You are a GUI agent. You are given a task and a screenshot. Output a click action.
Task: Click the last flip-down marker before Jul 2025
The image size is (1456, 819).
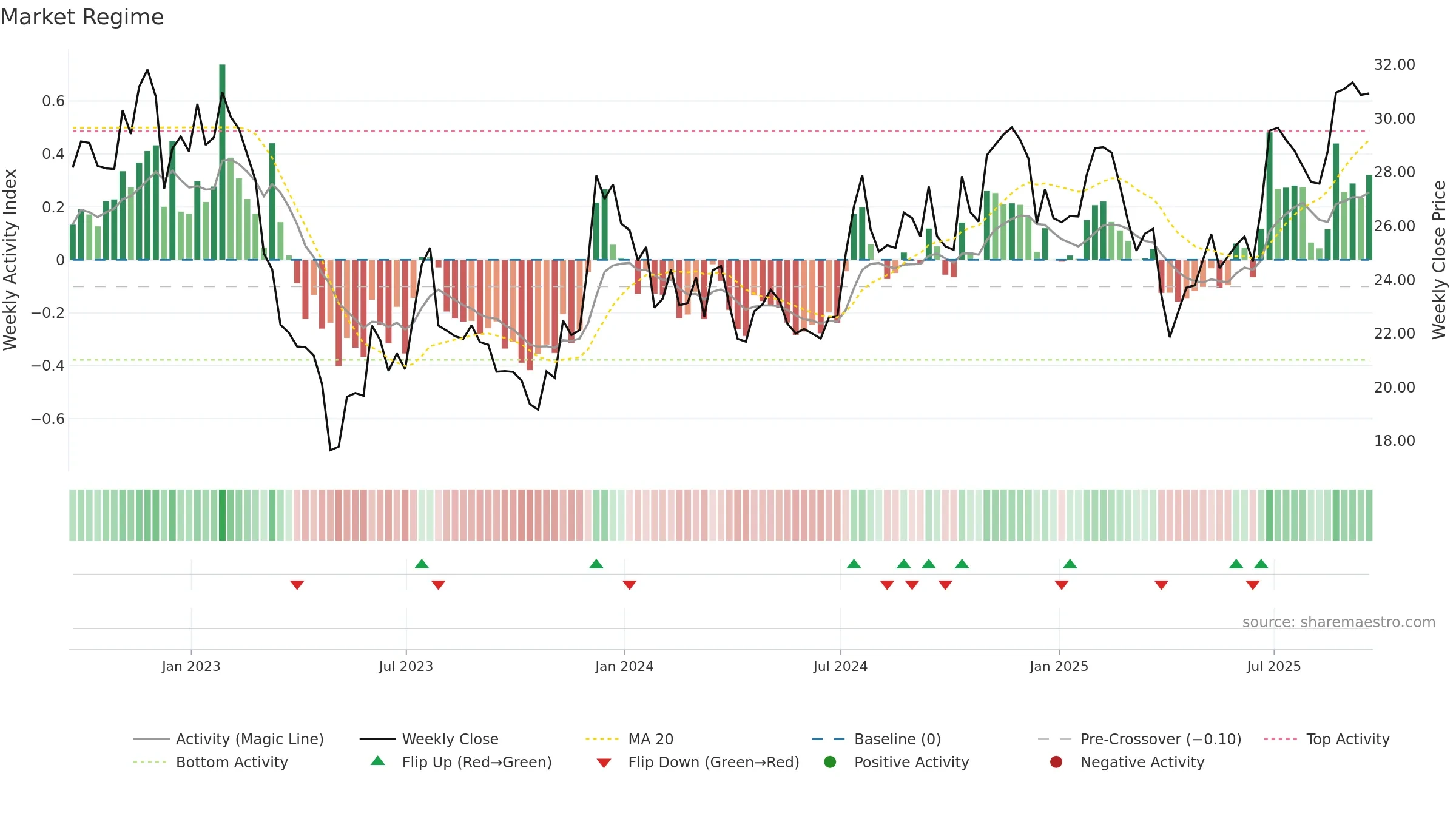(x=1253, y=585)
